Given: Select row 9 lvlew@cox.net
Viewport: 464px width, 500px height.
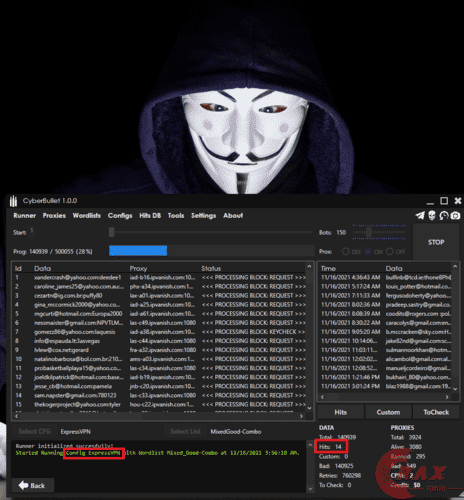Looking at the screenshot, I should (160, 350).
